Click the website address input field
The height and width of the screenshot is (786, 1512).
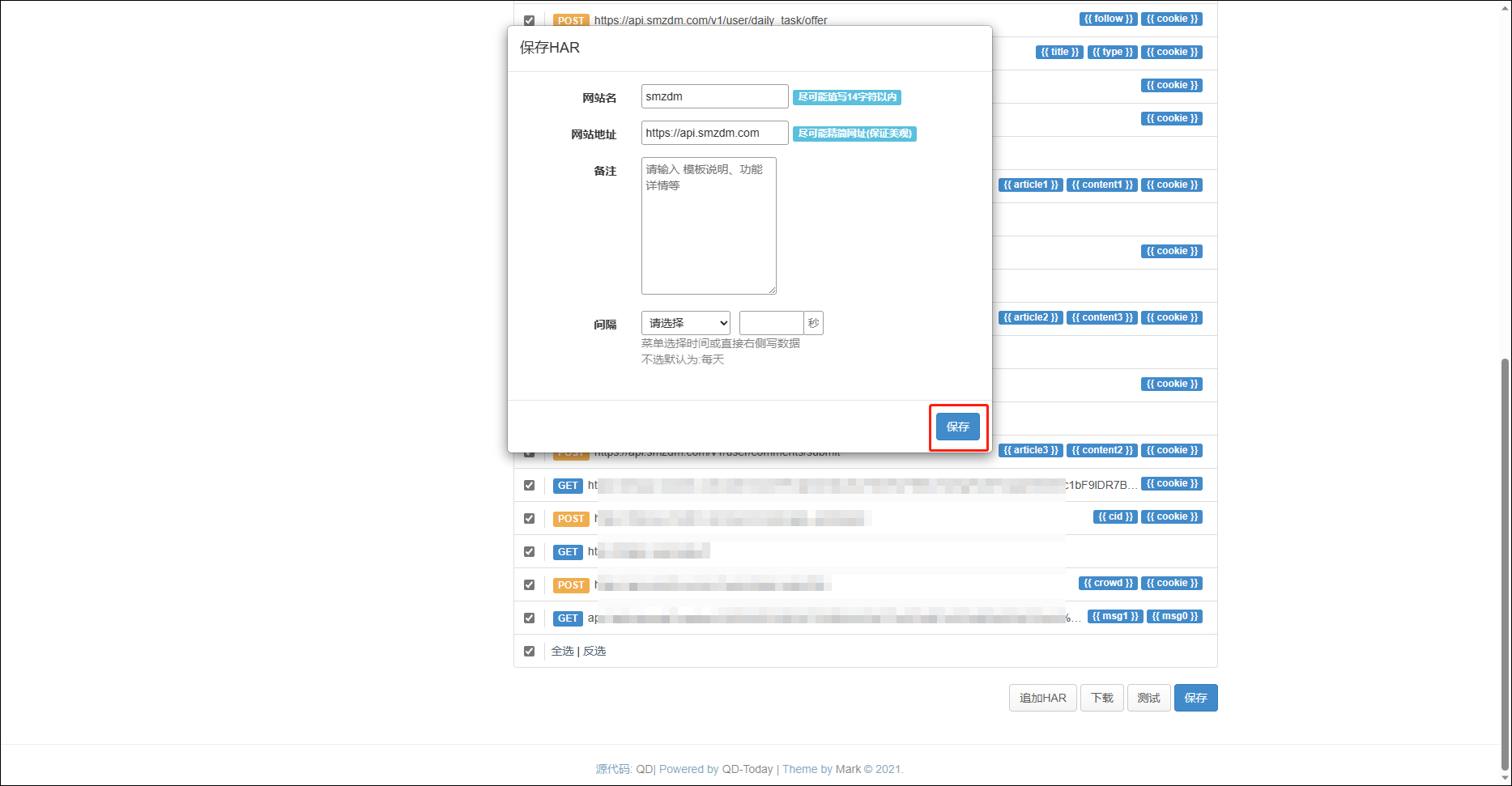[x=713, y=133]
